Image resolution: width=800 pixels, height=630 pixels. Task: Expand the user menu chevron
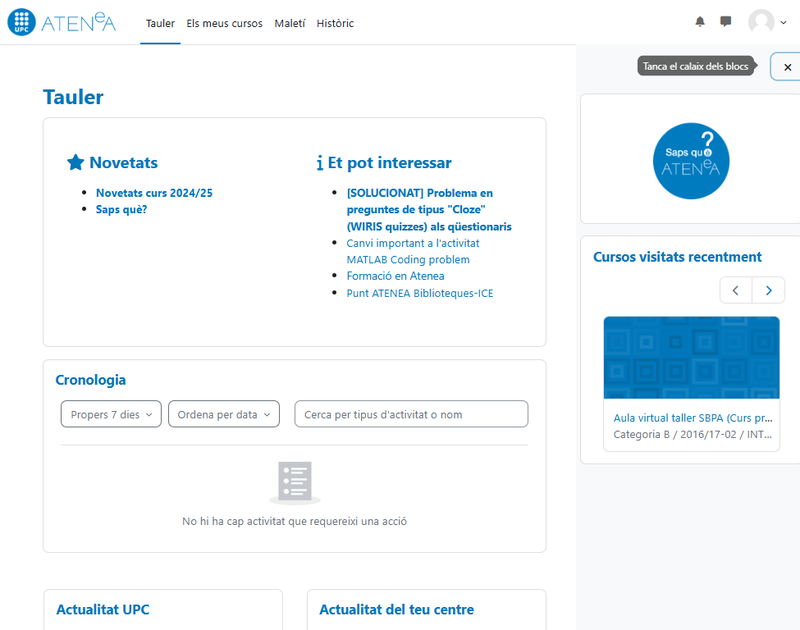point(783,23)
